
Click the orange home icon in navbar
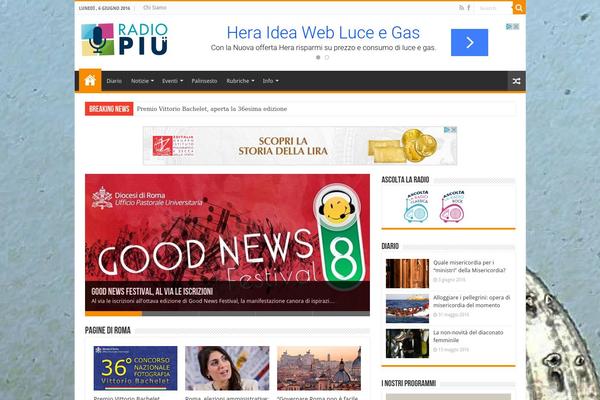(x=90, y=80)
